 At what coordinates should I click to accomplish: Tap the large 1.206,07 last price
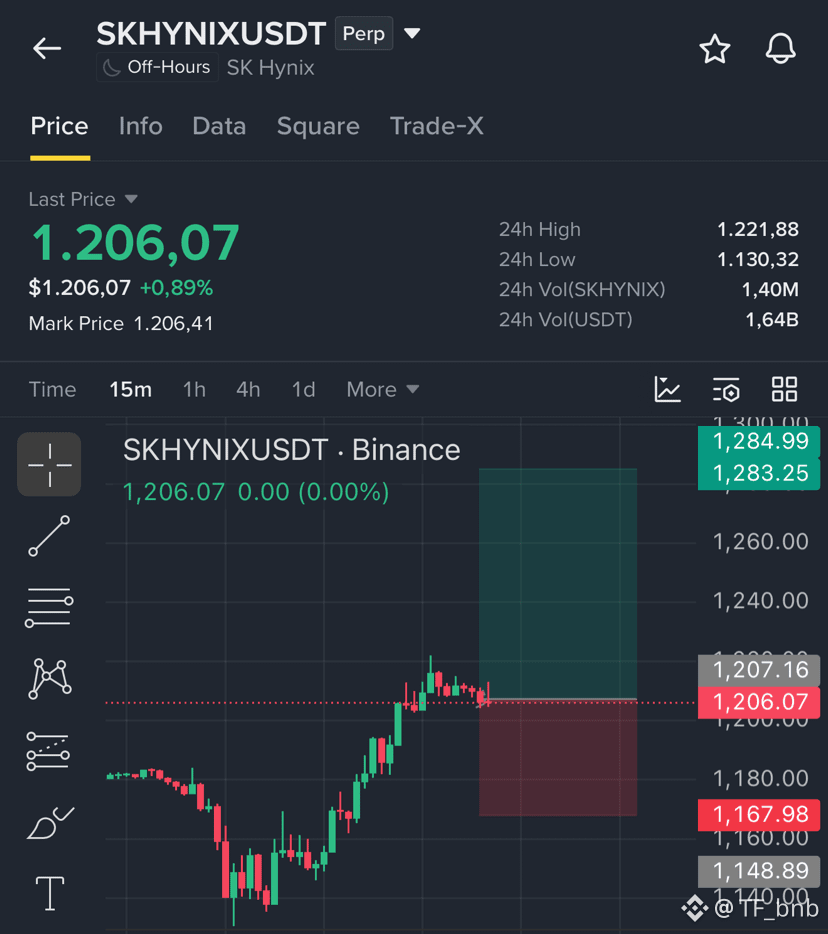point(135,243)
